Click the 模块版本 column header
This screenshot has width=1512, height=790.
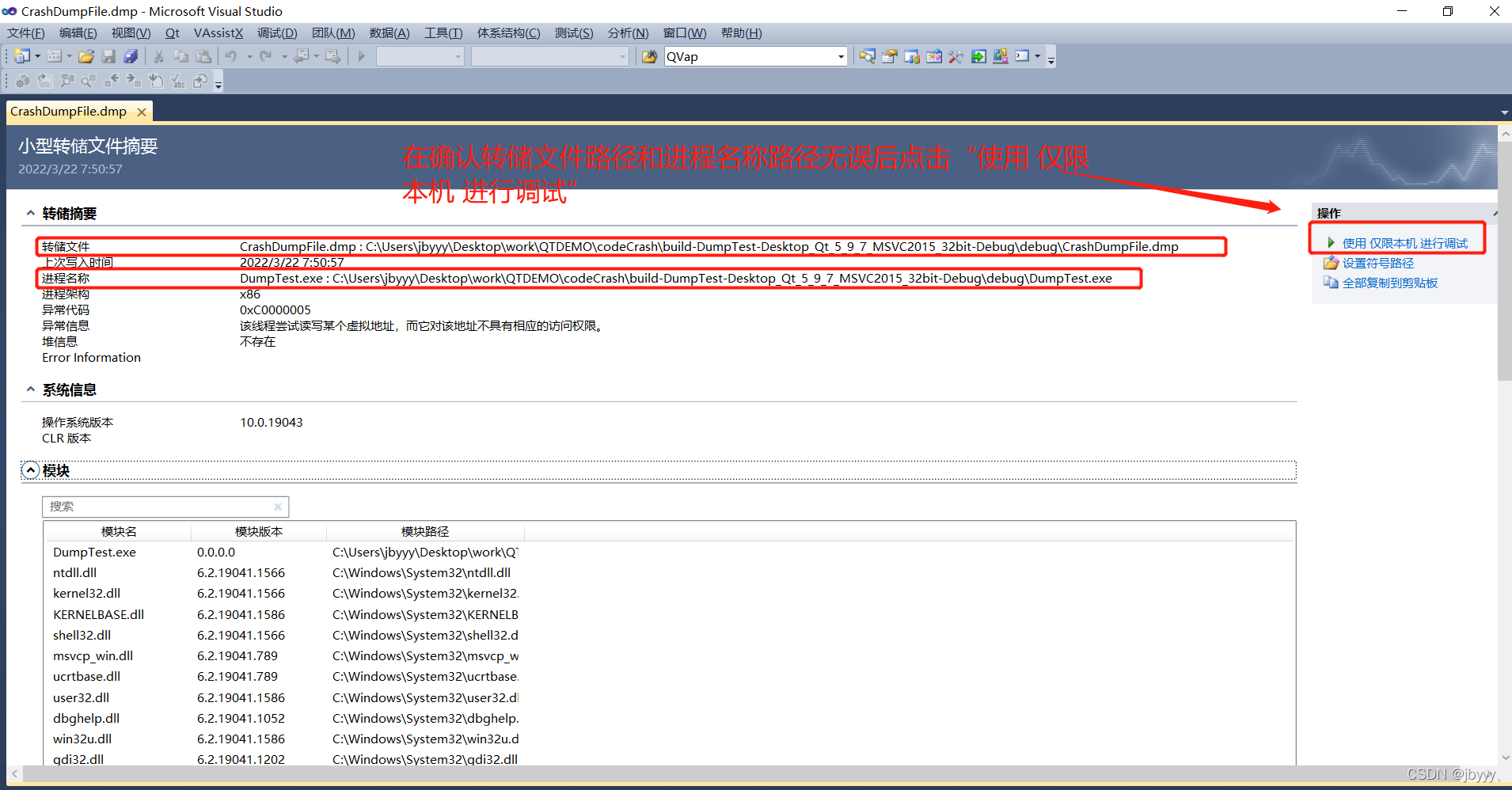click(x=259, y=531)
